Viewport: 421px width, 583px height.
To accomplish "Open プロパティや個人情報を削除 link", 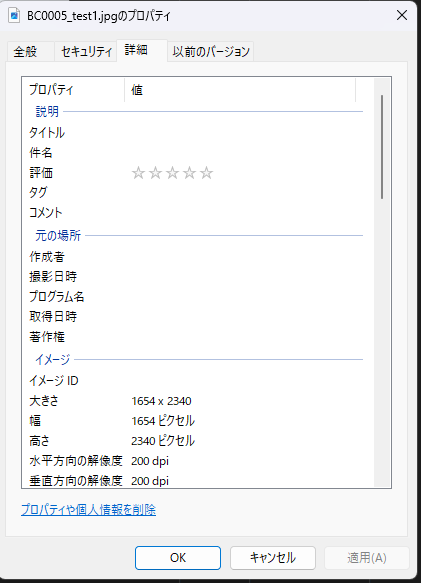I will [89, 510].
